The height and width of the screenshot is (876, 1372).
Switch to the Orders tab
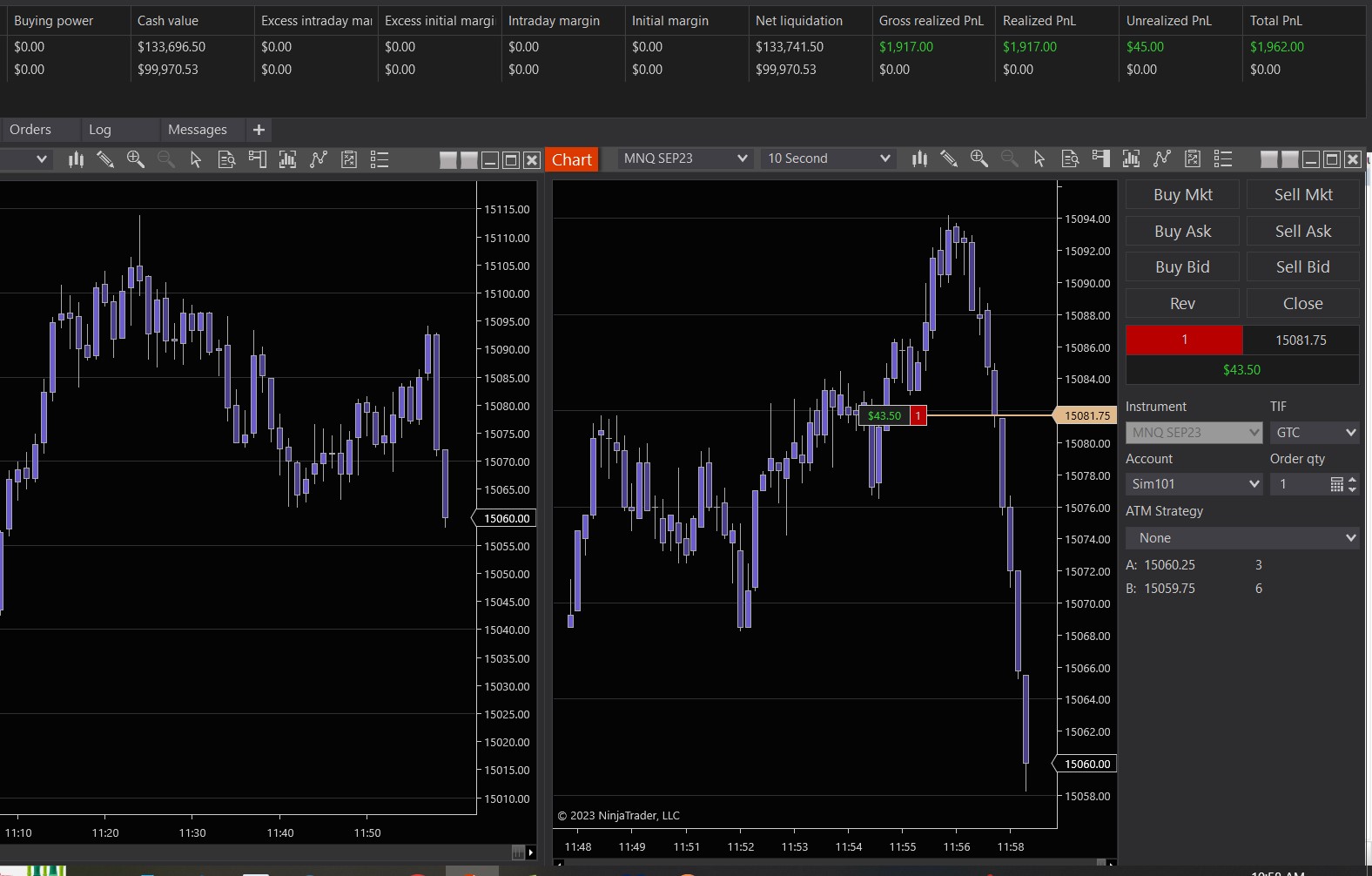(30, 130)
